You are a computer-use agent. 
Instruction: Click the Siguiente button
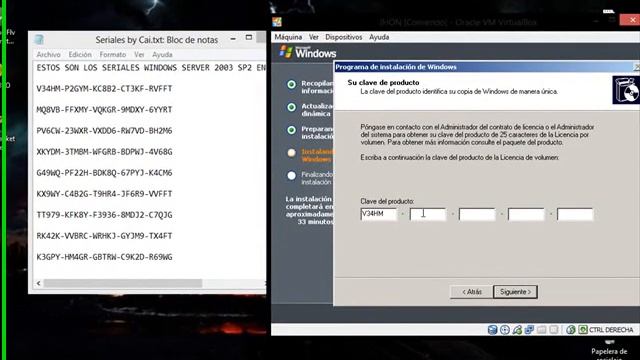[x=515, y=292]
